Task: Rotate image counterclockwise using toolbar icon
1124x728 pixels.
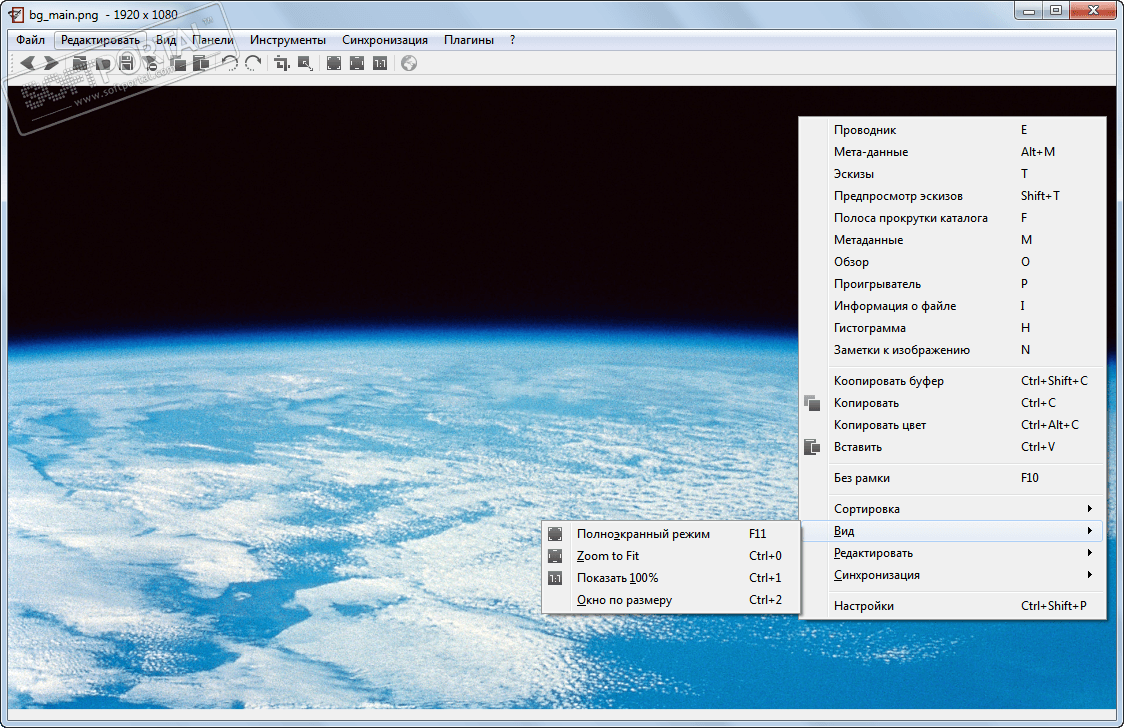Action: tap(230, 63)
